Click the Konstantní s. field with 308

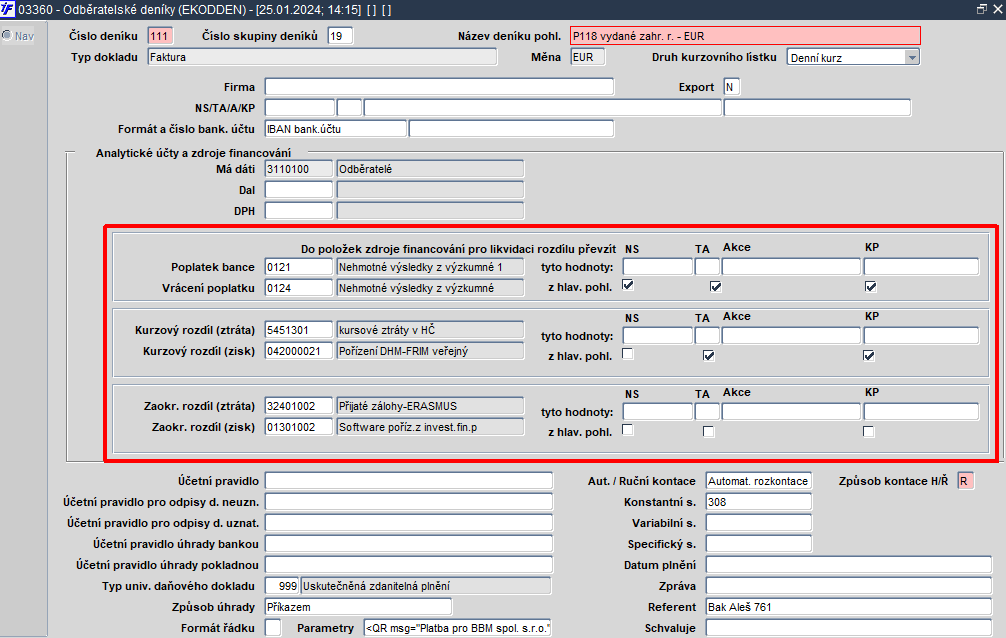coord(758,502)
